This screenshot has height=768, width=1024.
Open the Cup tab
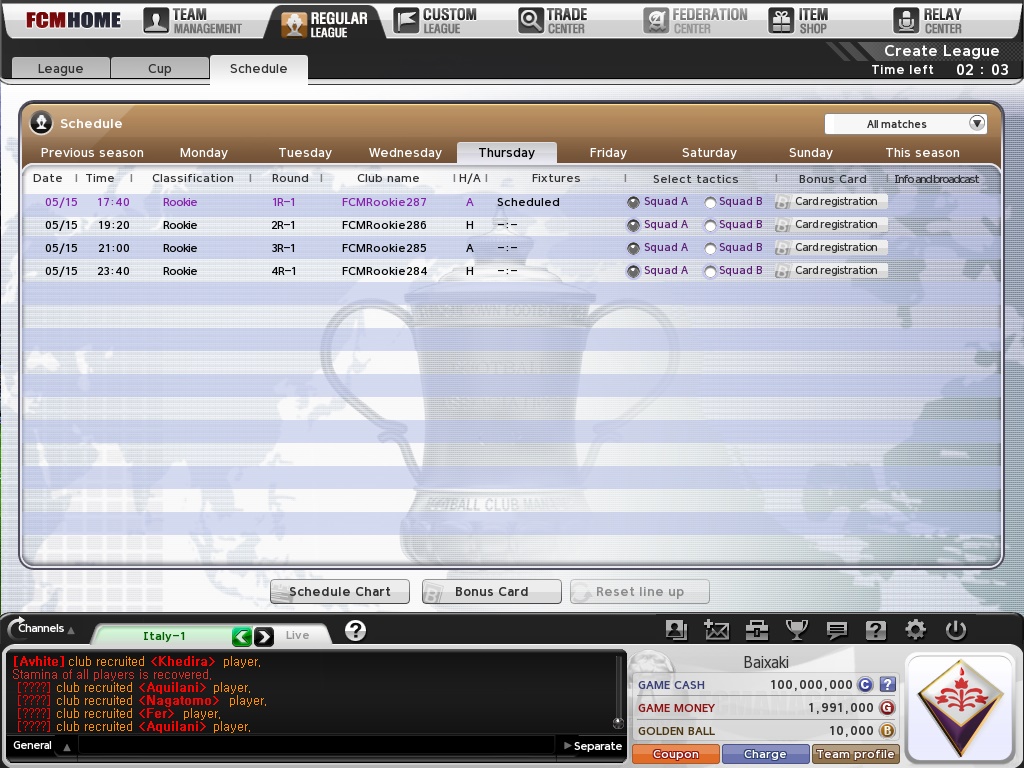(x=160, y=68)
